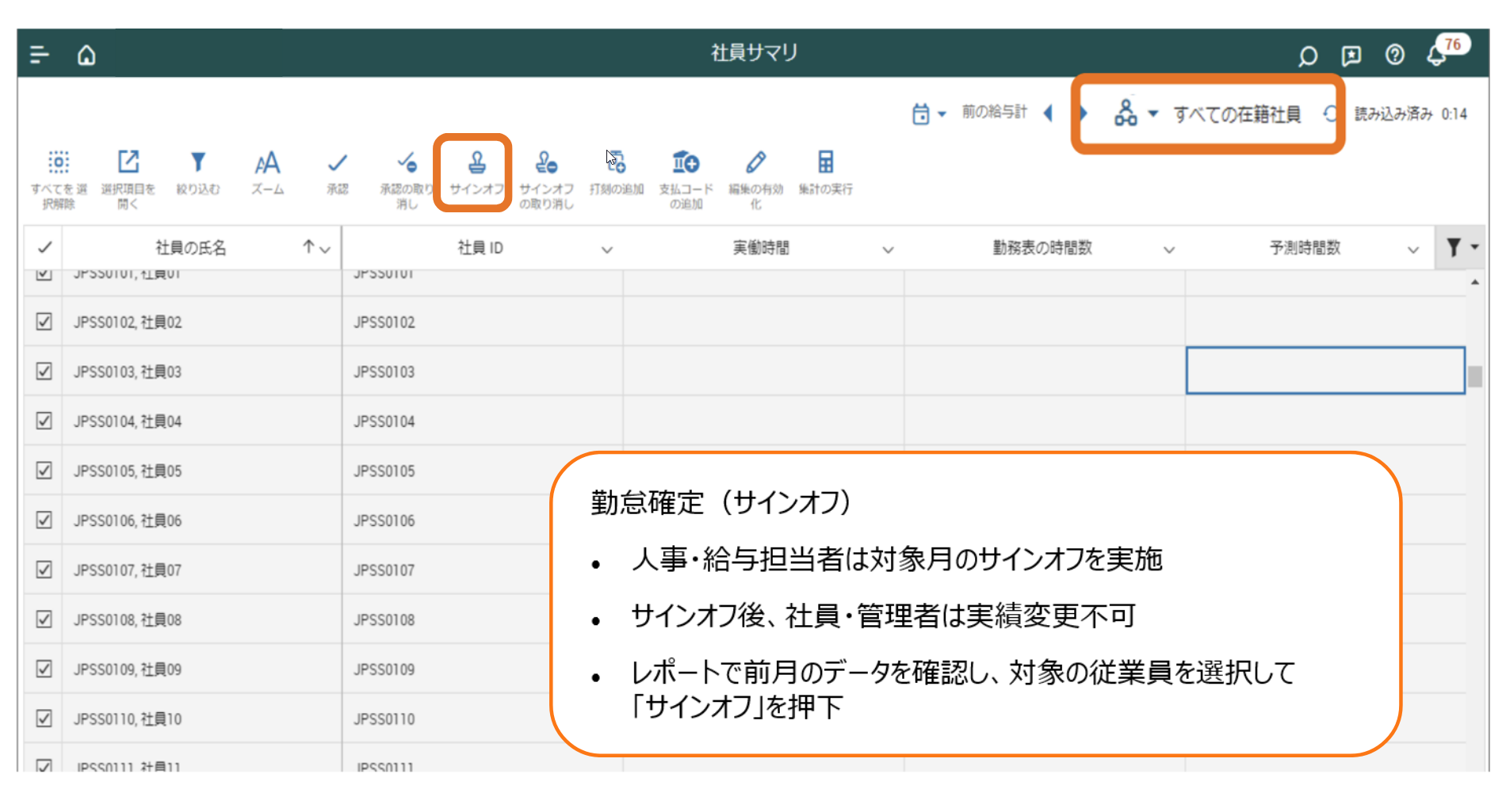Viewport: 1506px width, 812px height.
Task: Sort by 社員の氏名 column header
Action: click(191, 248)
